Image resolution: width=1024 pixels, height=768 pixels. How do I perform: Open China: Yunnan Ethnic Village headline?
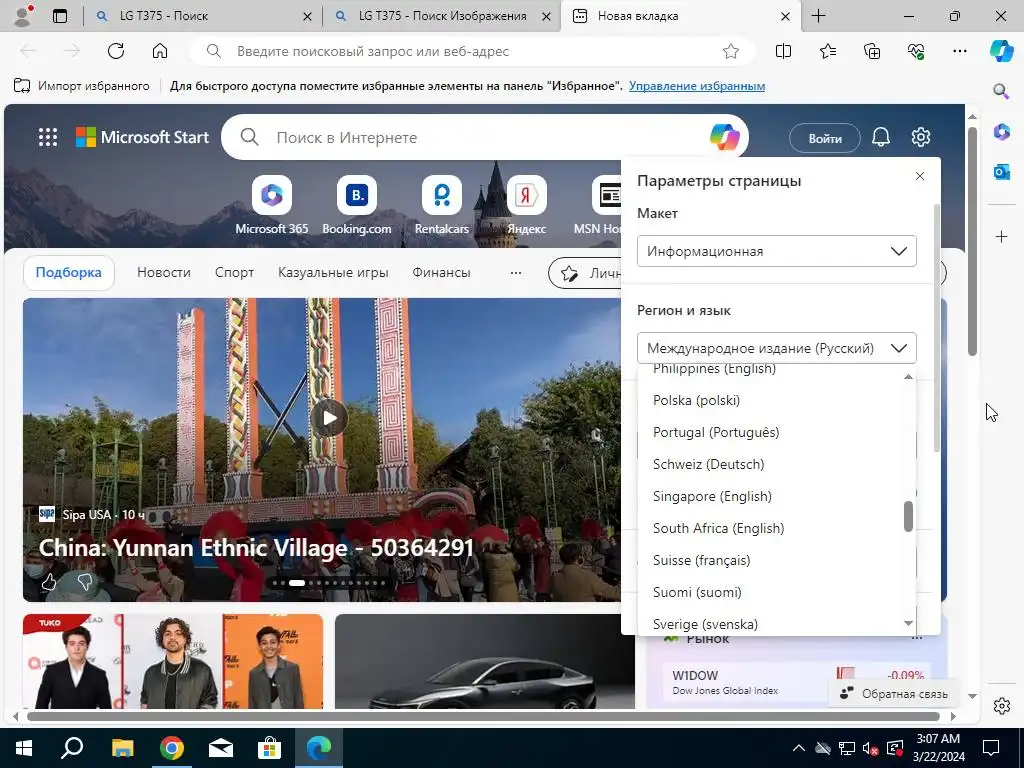(x=256, y=547)
